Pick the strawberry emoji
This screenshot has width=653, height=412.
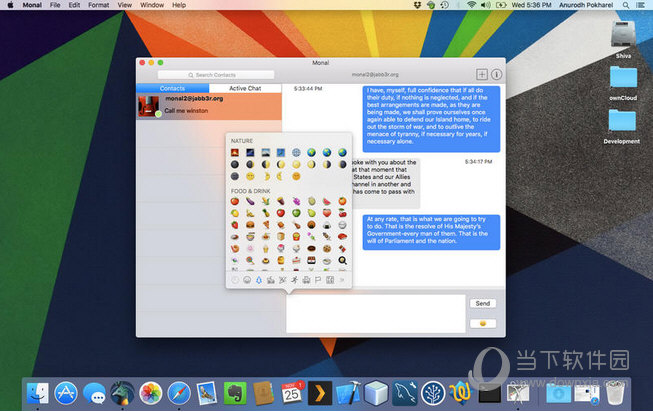coord(235,225)
